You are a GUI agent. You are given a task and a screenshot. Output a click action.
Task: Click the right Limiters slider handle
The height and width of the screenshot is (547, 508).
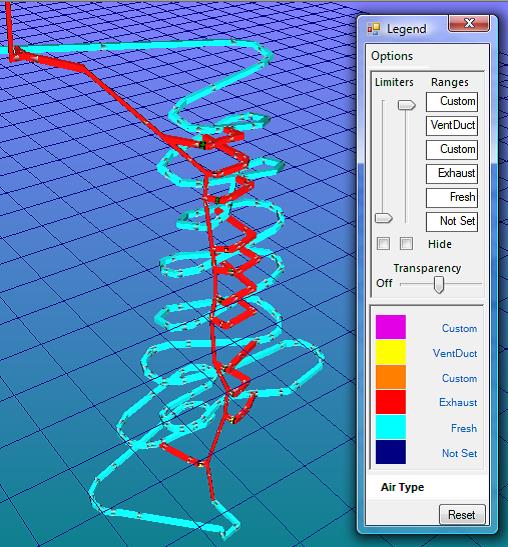coord(406,105)
